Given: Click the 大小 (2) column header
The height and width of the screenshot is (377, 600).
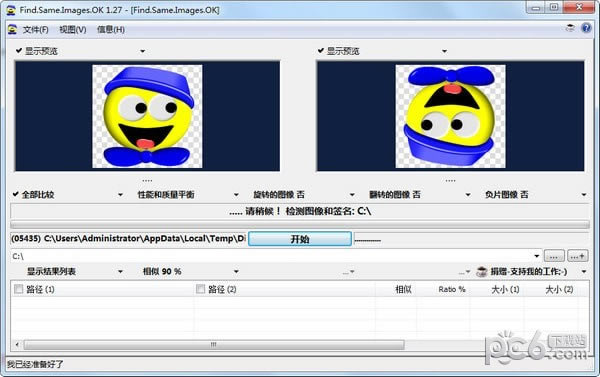Looking at the screenshot, I should point(559,289).
